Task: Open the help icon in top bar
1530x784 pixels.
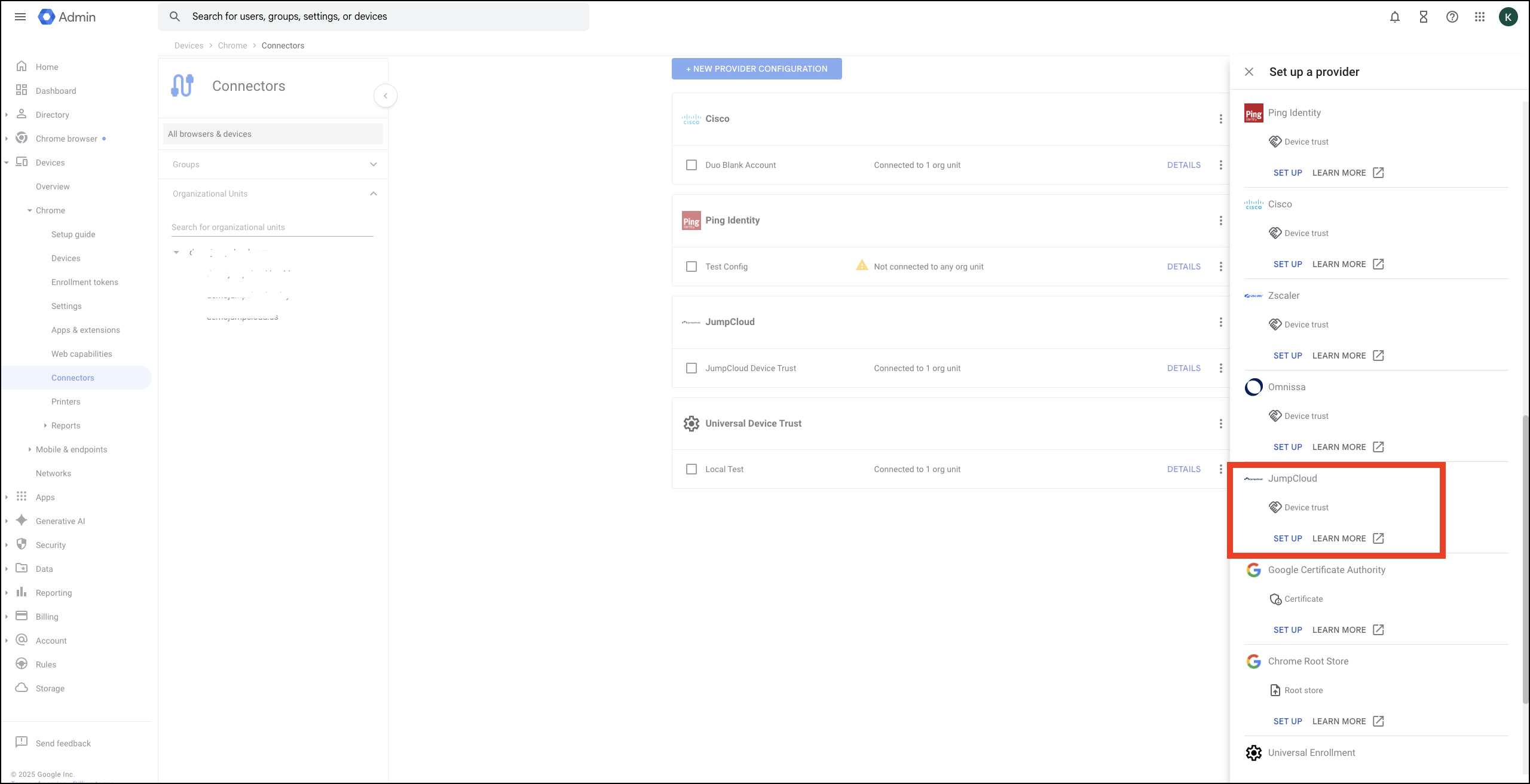Action: [1452, 17]
